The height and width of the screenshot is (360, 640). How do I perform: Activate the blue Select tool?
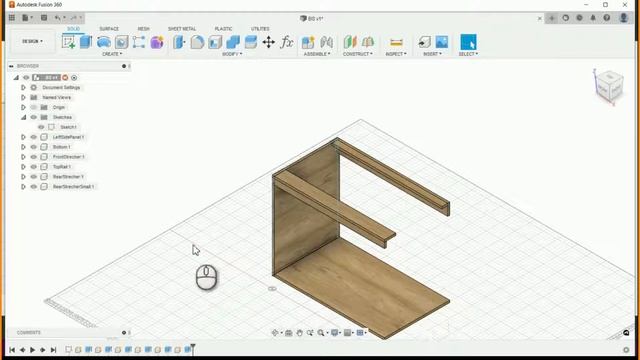(x=468, y=42)
